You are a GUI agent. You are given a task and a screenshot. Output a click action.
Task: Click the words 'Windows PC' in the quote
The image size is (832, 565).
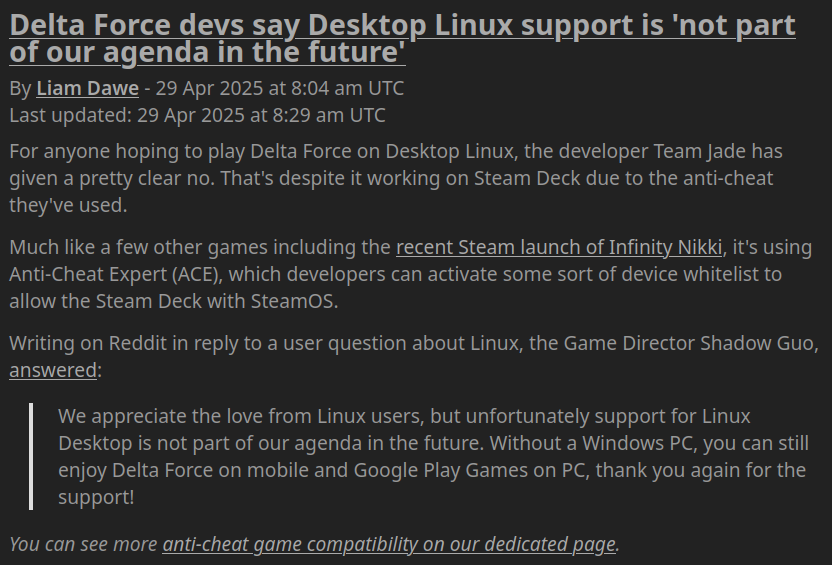637,443
